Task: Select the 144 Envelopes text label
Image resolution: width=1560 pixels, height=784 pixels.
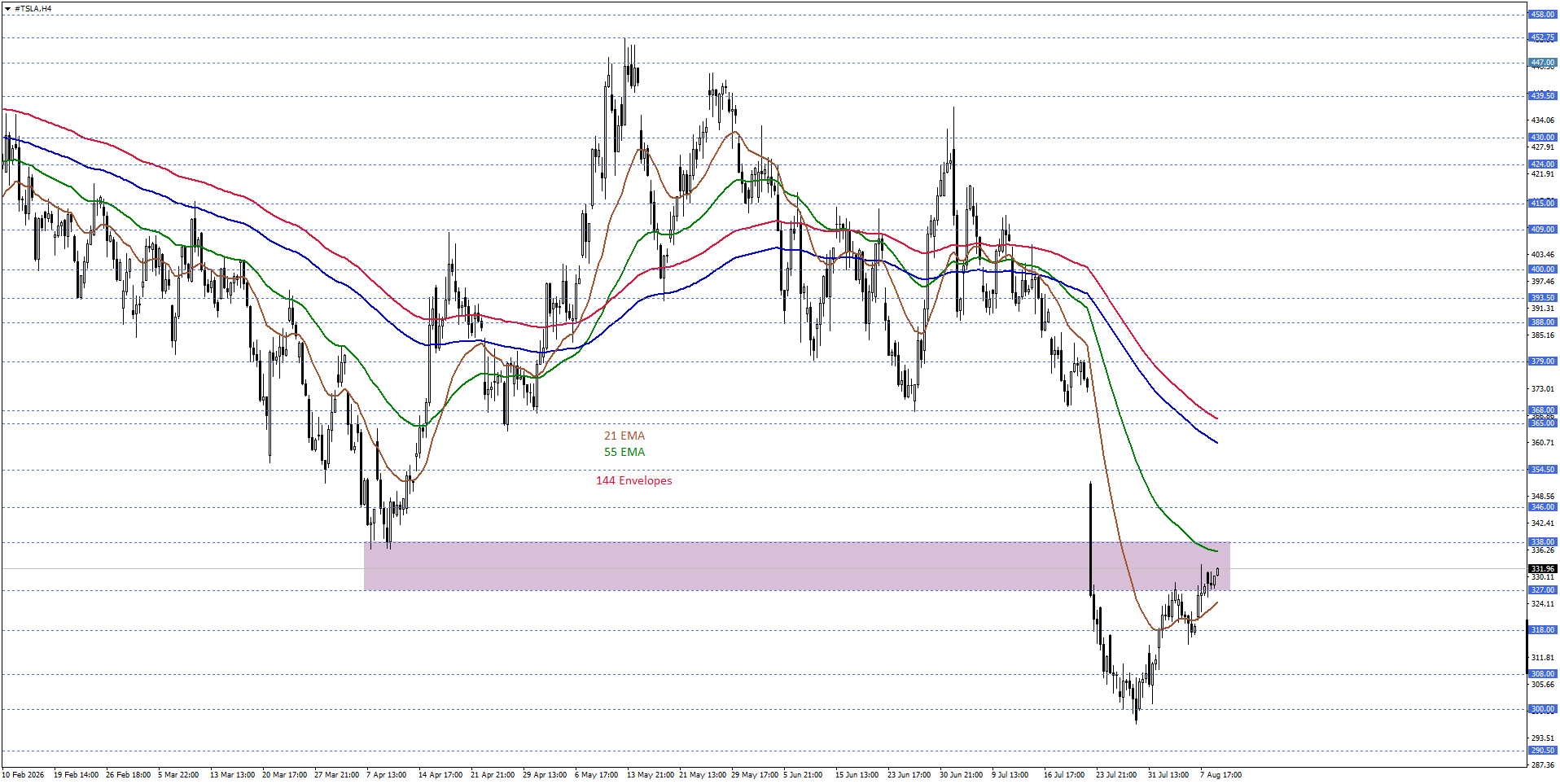Action: pyautogui.click(x=634, y=480)
